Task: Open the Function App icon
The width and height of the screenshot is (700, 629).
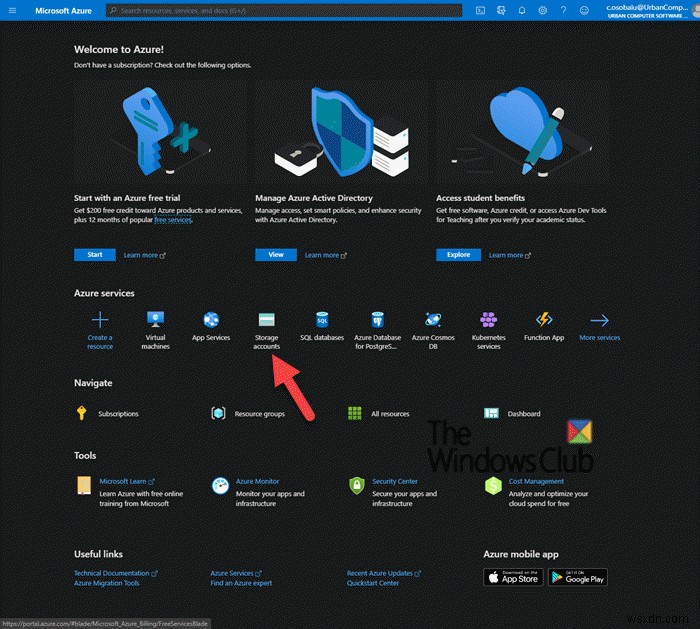Action: pyautogui.click(x=544, y=320)
